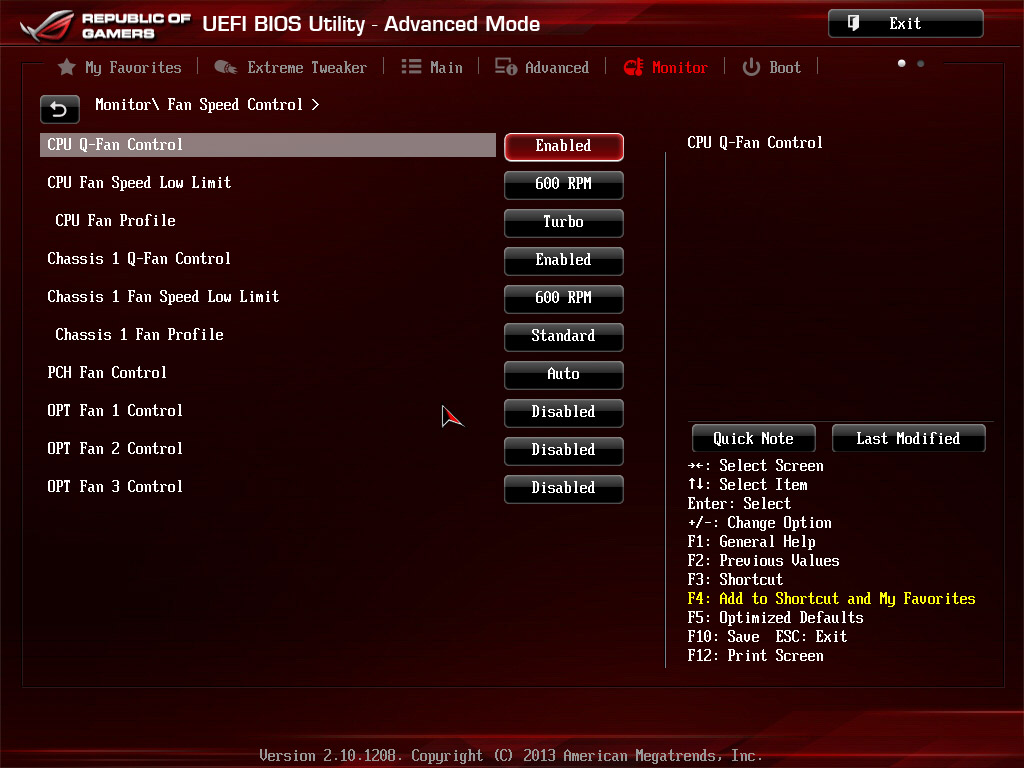Change OPT Fan 1 Control Disabled value
Image resolution: width=1024 pixels, height=768 pixels.
click(564, 412)
